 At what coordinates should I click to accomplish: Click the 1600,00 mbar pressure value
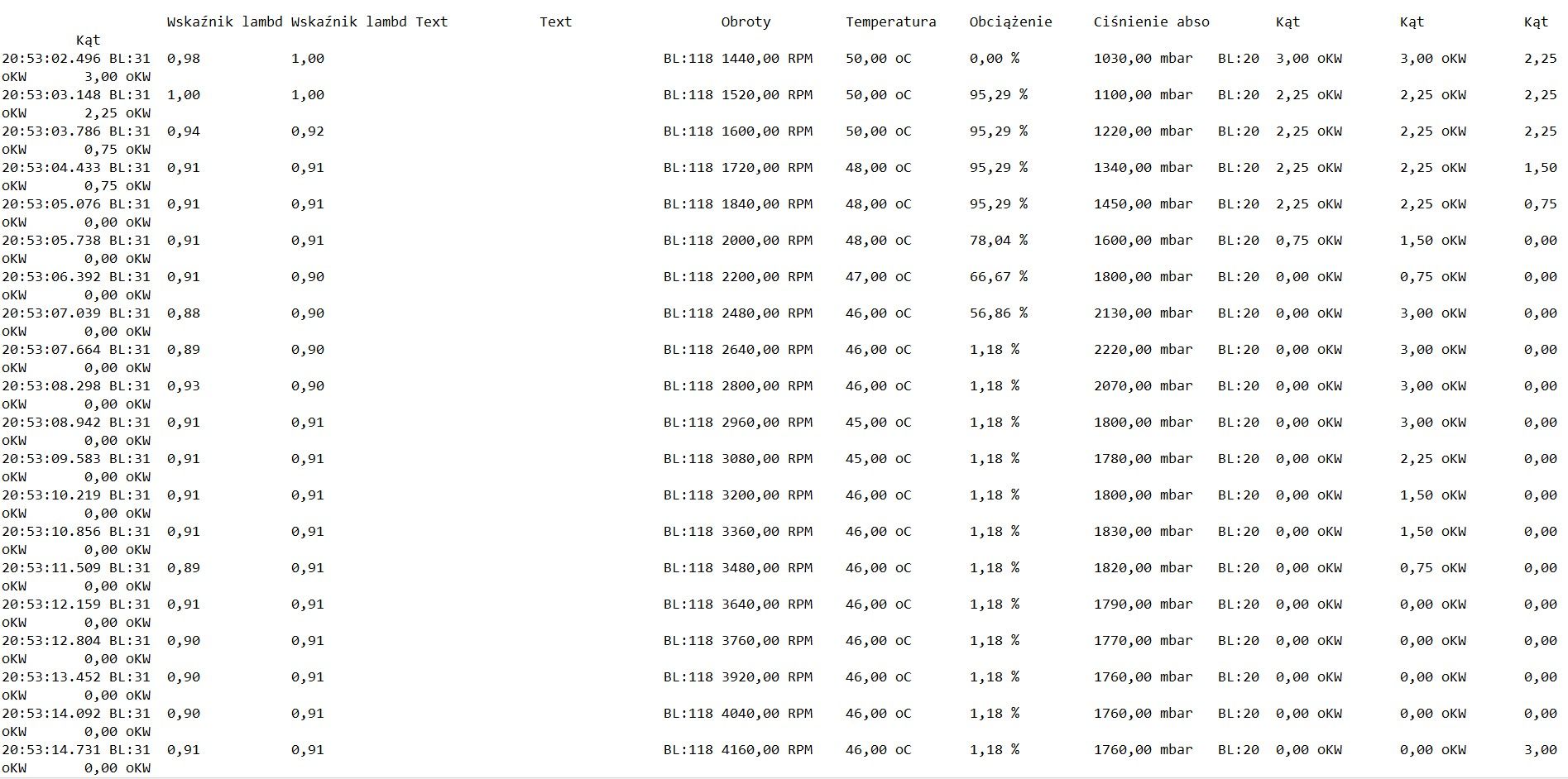(x=1143, y=241)
